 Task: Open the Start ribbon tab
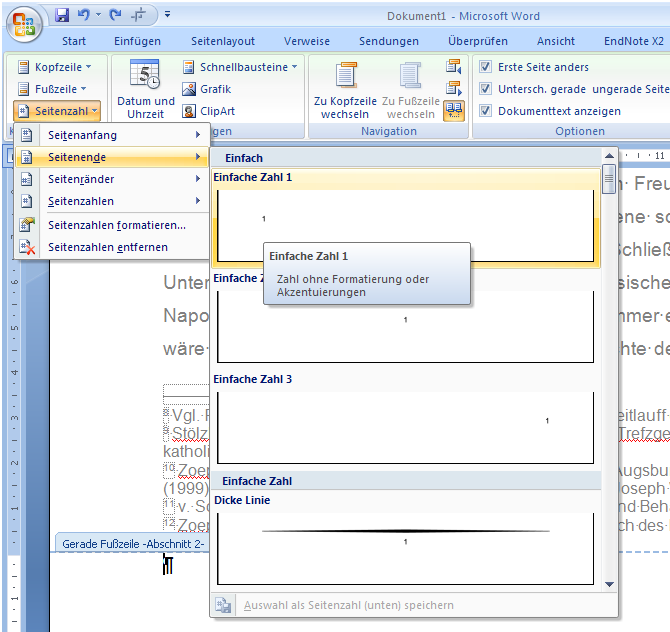pyautogui.click(x=73, y=41)
